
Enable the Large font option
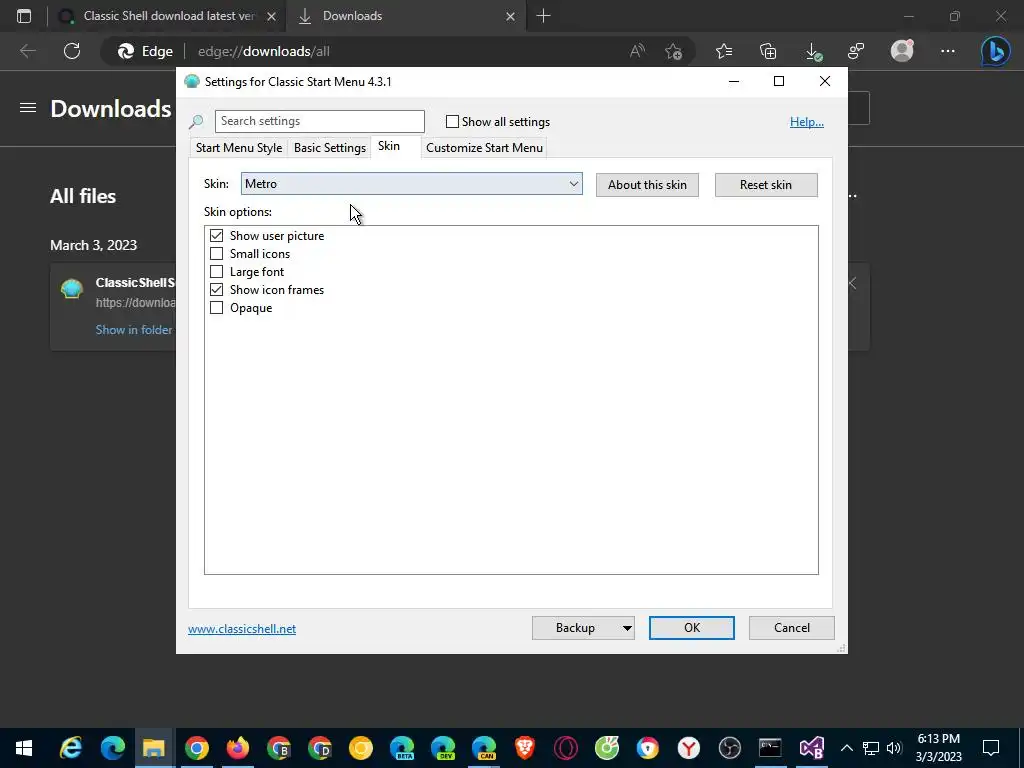[216, 272]
